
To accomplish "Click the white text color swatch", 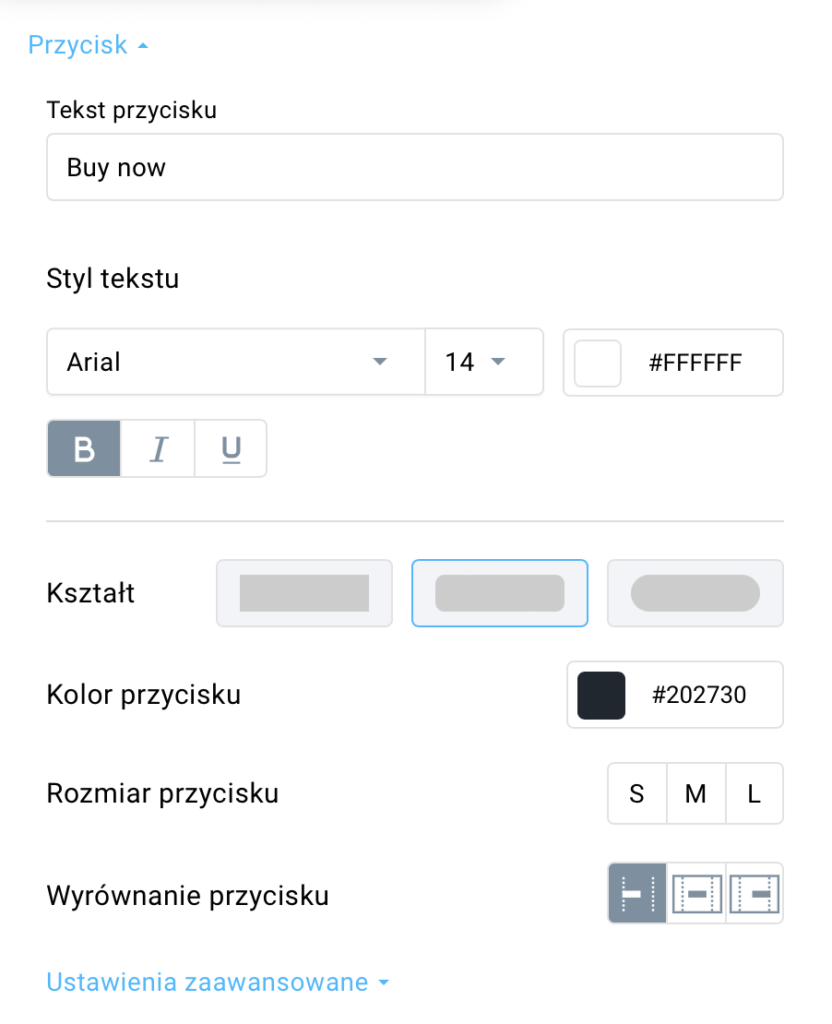I will click(598, 363).
